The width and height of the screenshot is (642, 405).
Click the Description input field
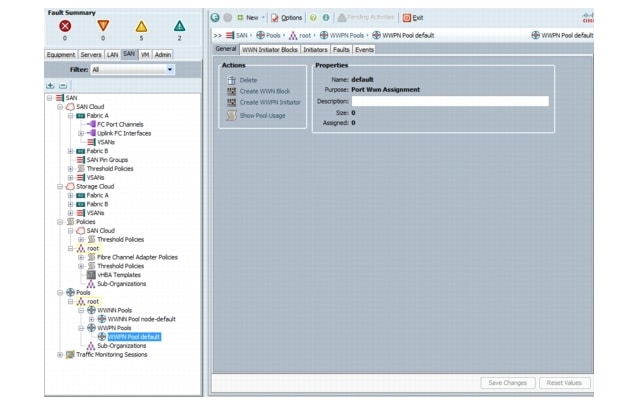[x=450, y=101]
